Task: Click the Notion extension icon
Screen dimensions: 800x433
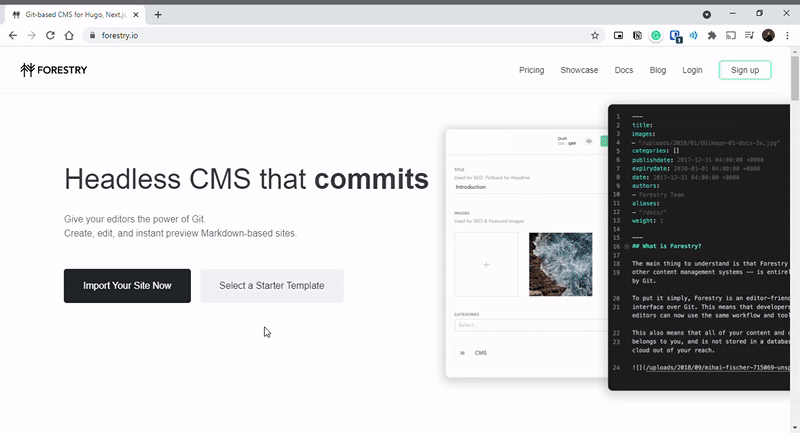Action: 637,35
